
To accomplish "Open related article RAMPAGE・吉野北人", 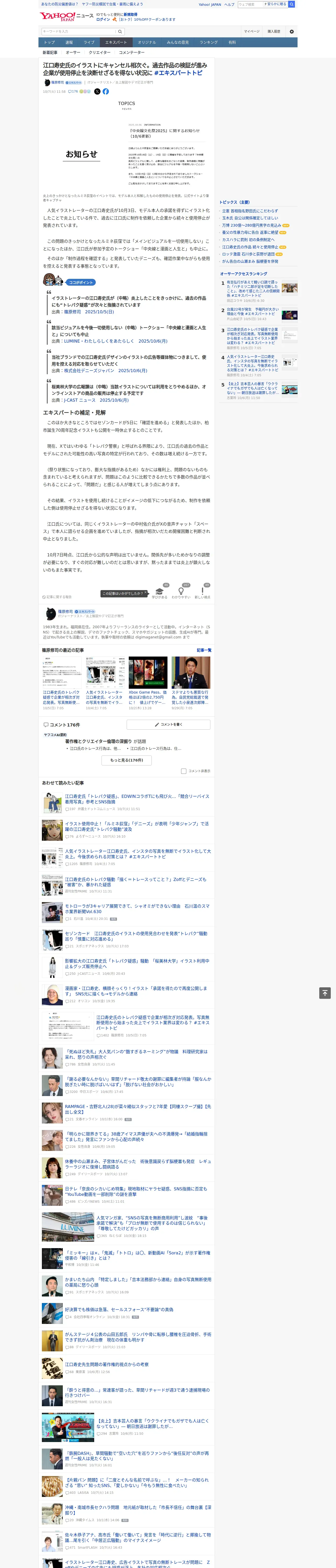I will [138, 1109].
